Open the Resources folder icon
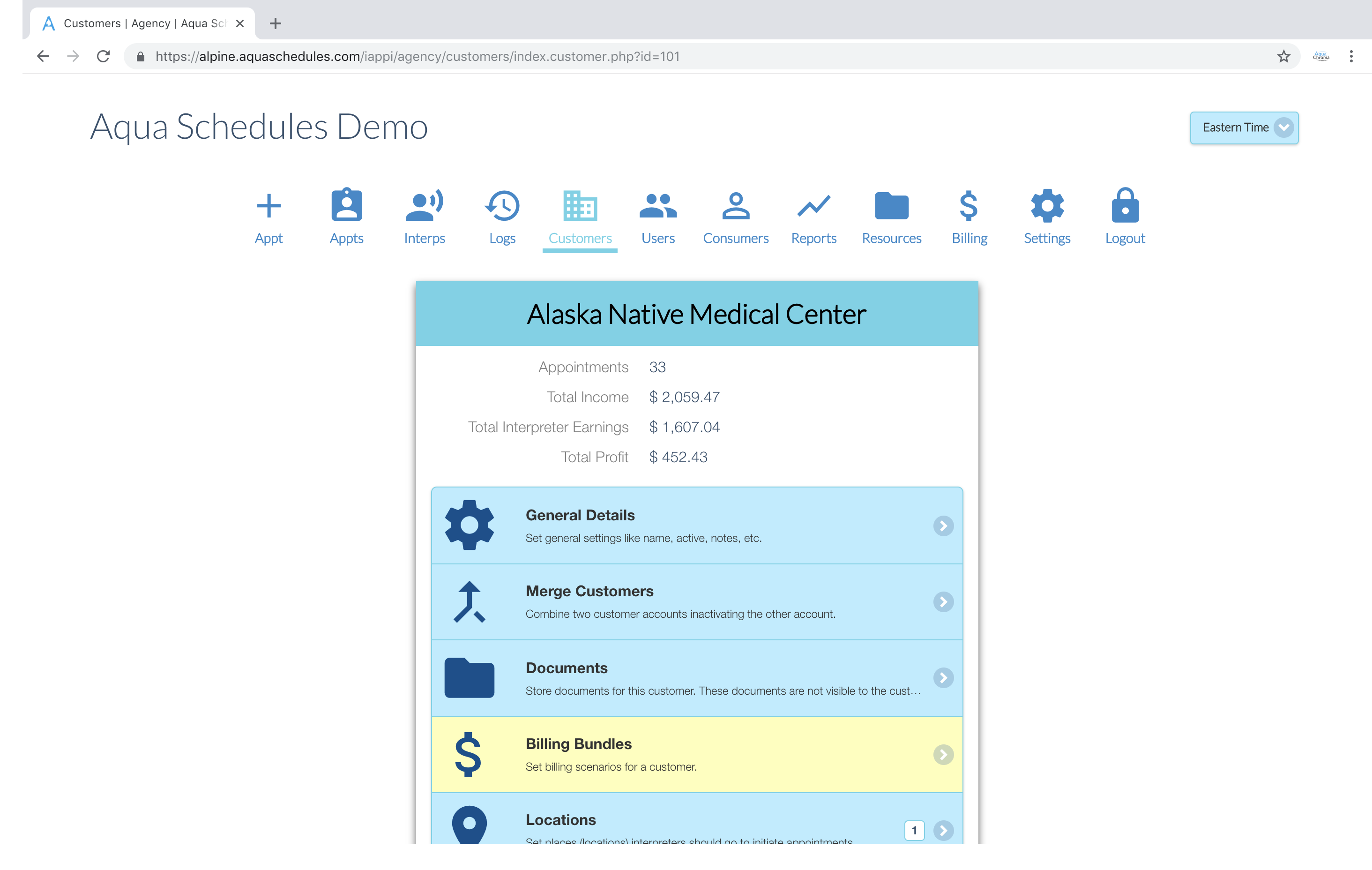 (x=892, y=206)
